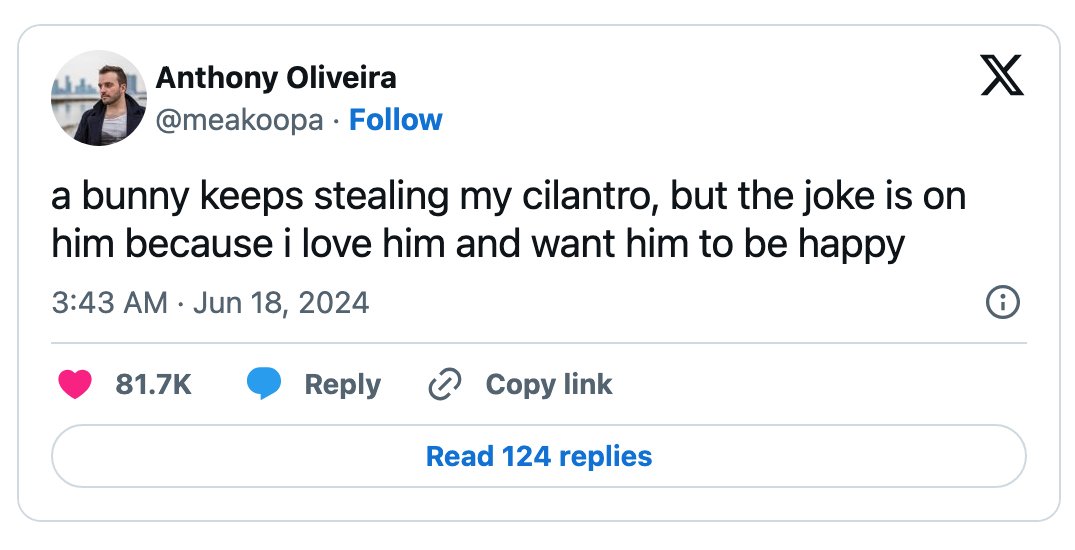Click the Copy link text
Viewport: 1075px width, 550px height.
click(x=548, y=385)
